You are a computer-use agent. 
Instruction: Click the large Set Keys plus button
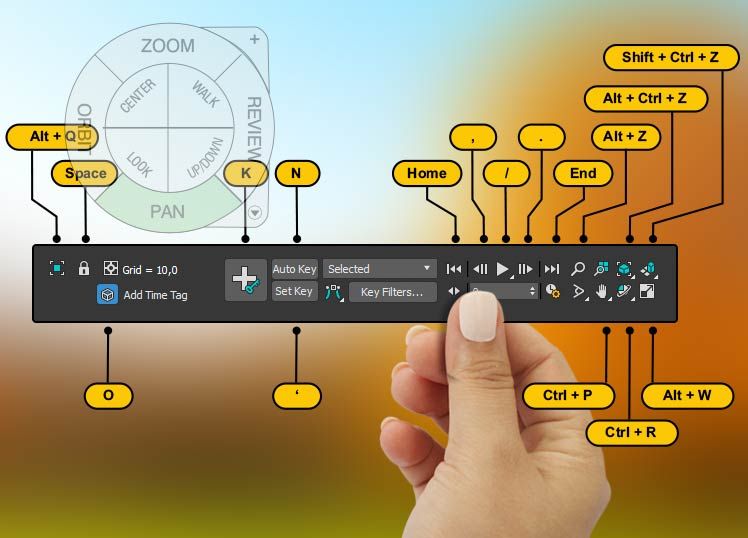(x=245, y=280)
